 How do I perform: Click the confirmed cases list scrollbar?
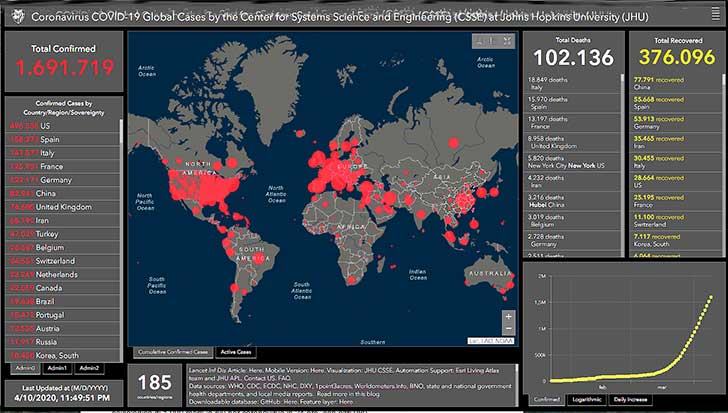(122, 131)
